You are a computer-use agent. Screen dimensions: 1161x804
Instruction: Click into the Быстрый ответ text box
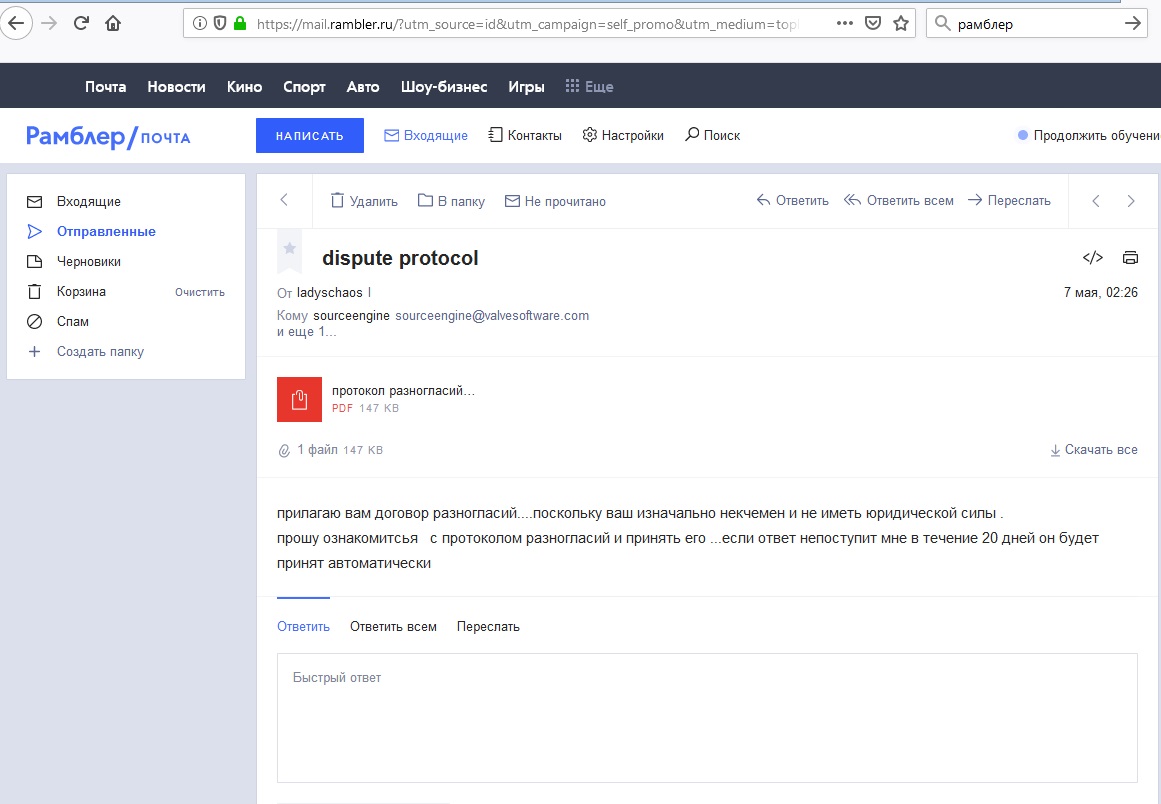[707, 717]
